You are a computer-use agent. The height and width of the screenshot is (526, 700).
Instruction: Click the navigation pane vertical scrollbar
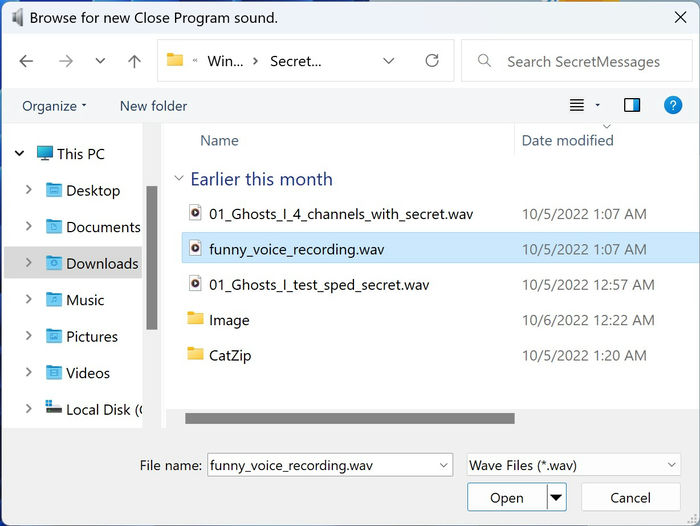point(152,258)
